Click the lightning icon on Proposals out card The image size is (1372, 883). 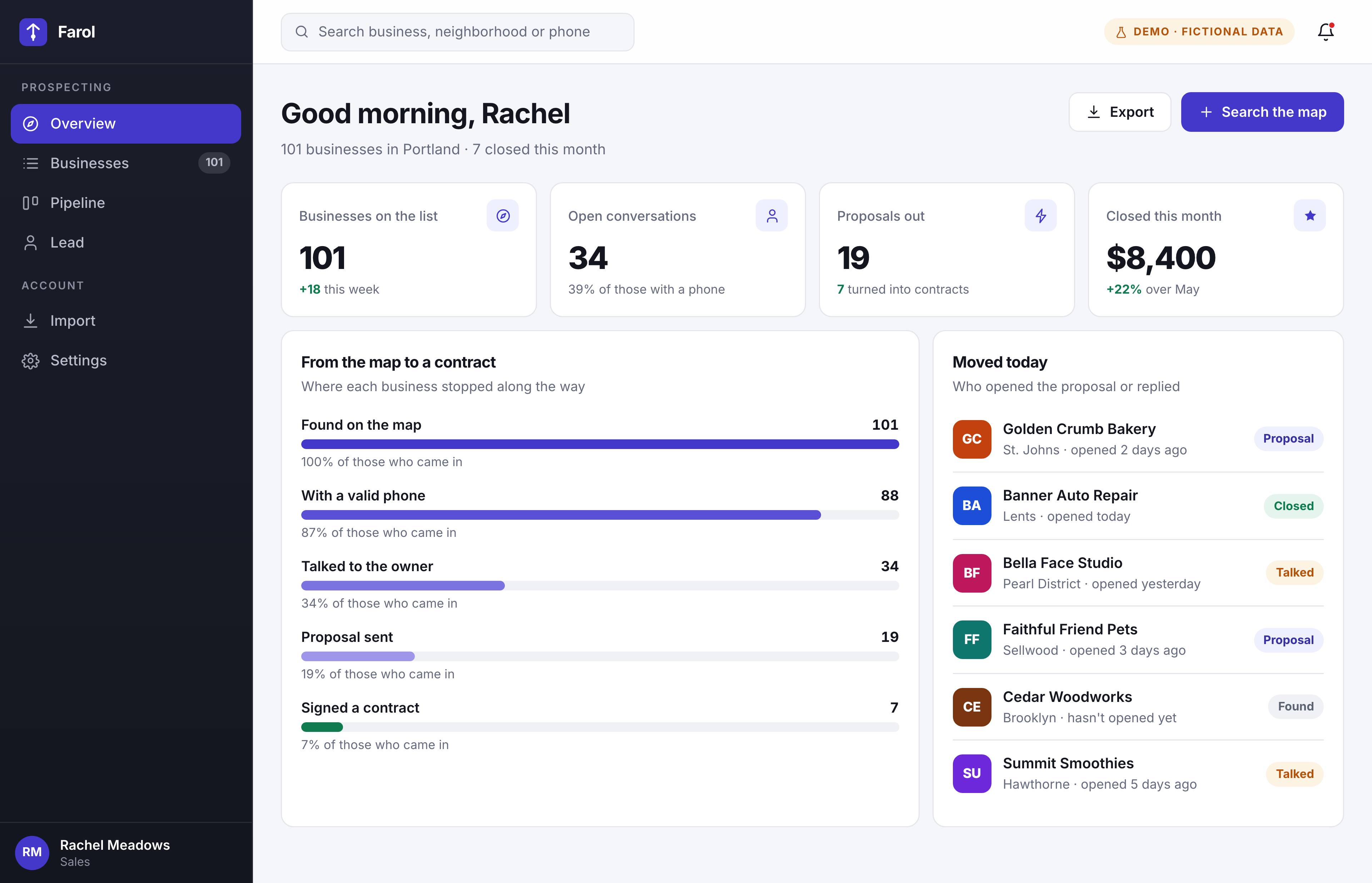[1040, 216]
